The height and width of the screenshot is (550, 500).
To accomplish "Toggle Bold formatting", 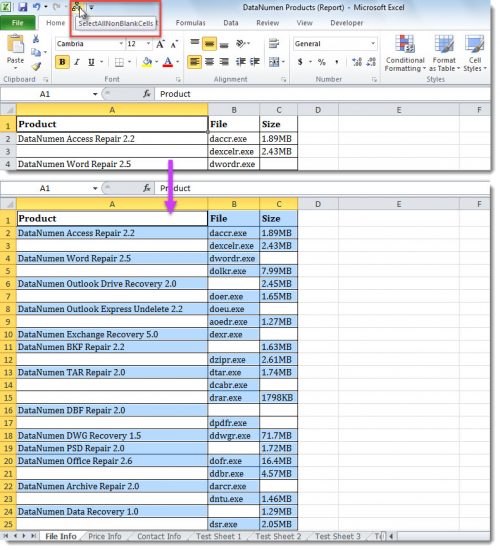I will click(x=62, y=62).
